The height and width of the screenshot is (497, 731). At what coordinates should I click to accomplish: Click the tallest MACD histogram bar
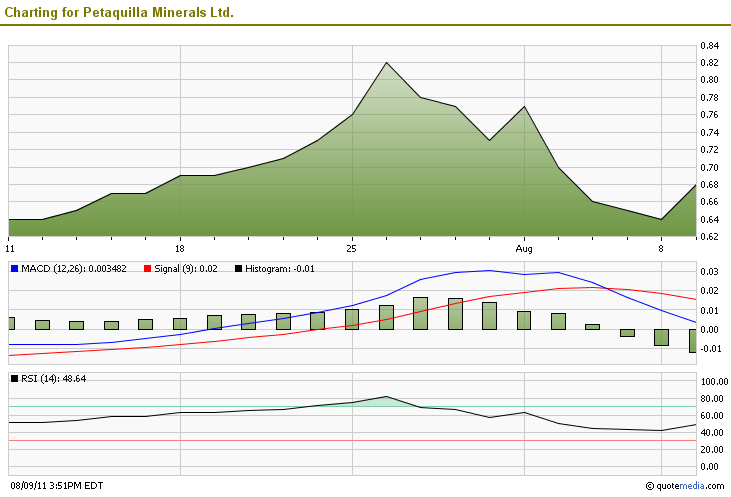[421, 313]
